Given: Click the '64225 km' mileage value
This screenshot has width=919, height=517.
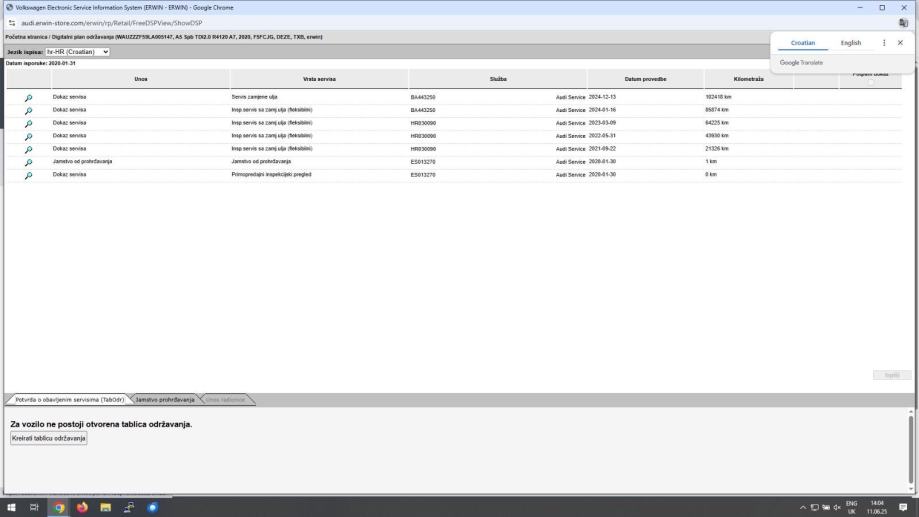Looking at the screenshot, I should click(x=716, y=123).
